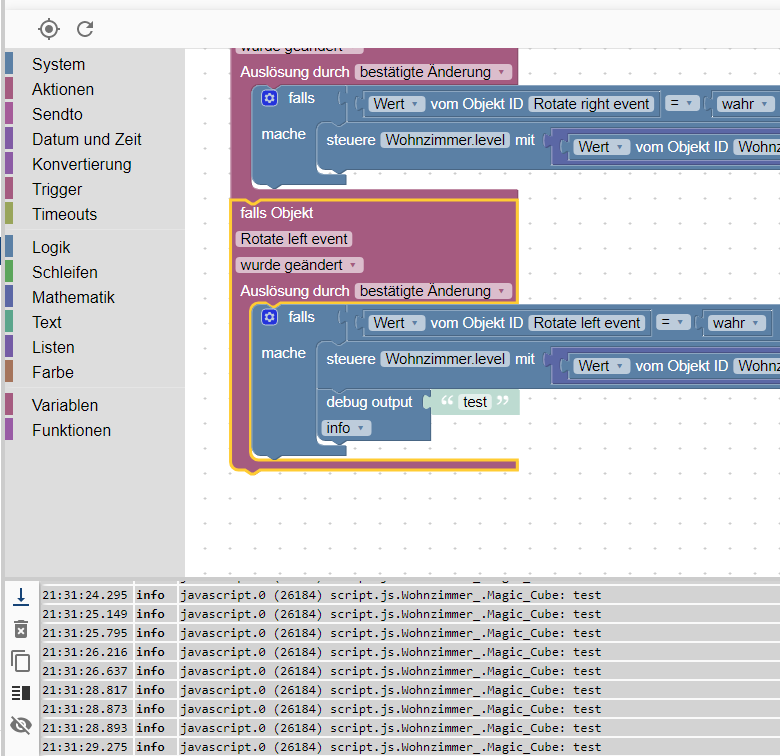Screen dimensions: 780x756
Task: Click the log layout list icon
Action: (21, 693)
